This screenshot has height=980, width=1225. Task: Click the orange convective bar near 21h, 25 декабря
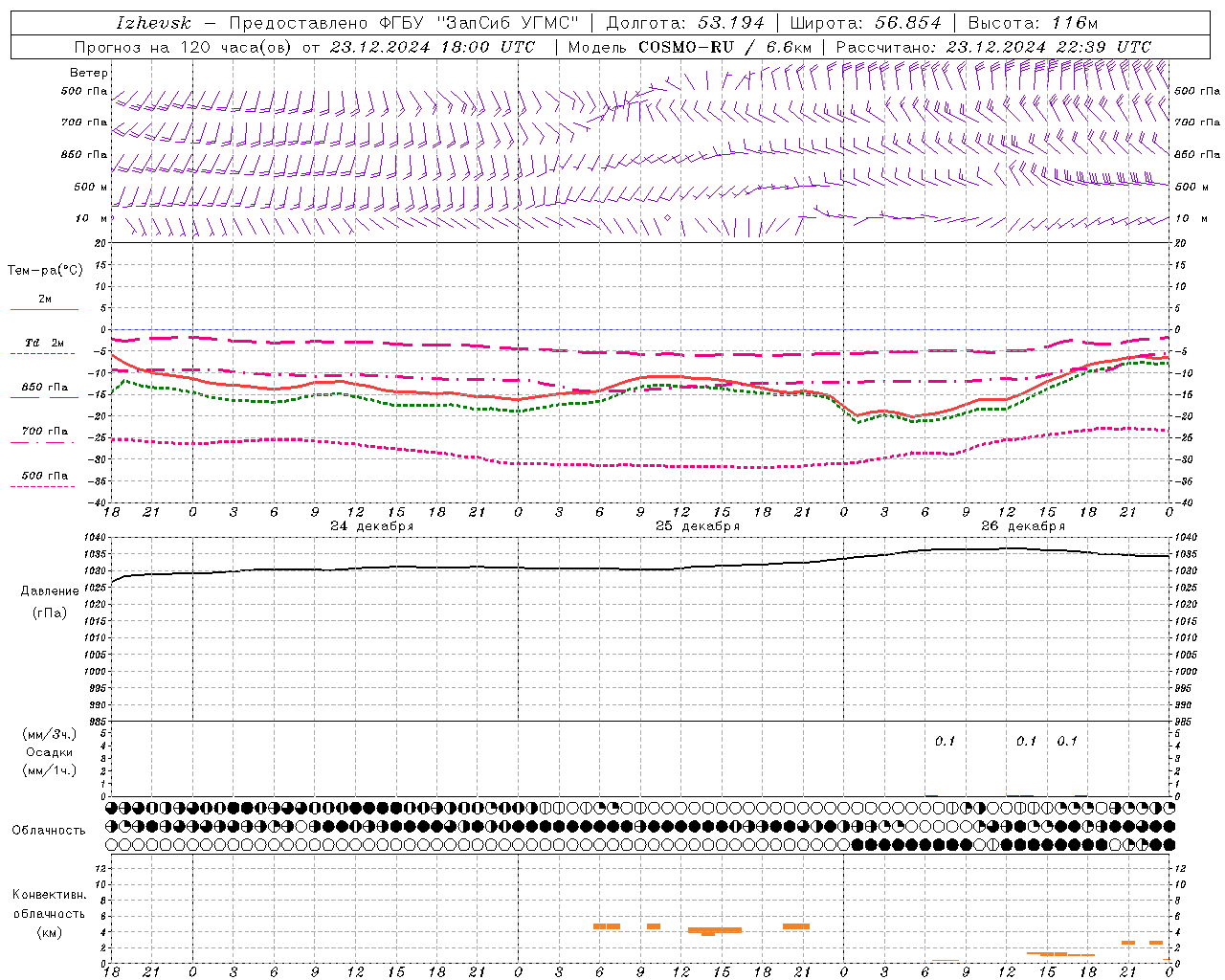[x=796, y=926]
